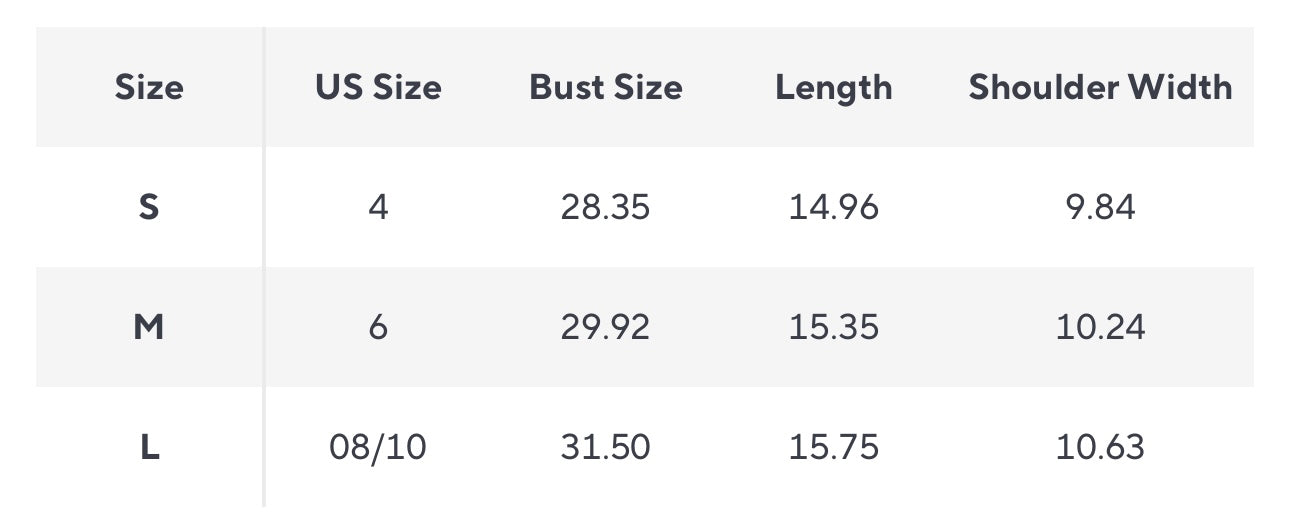The width and height of the screenshot is (1290, 516).
Task: Select the S size row label
Action: (149, 207)
